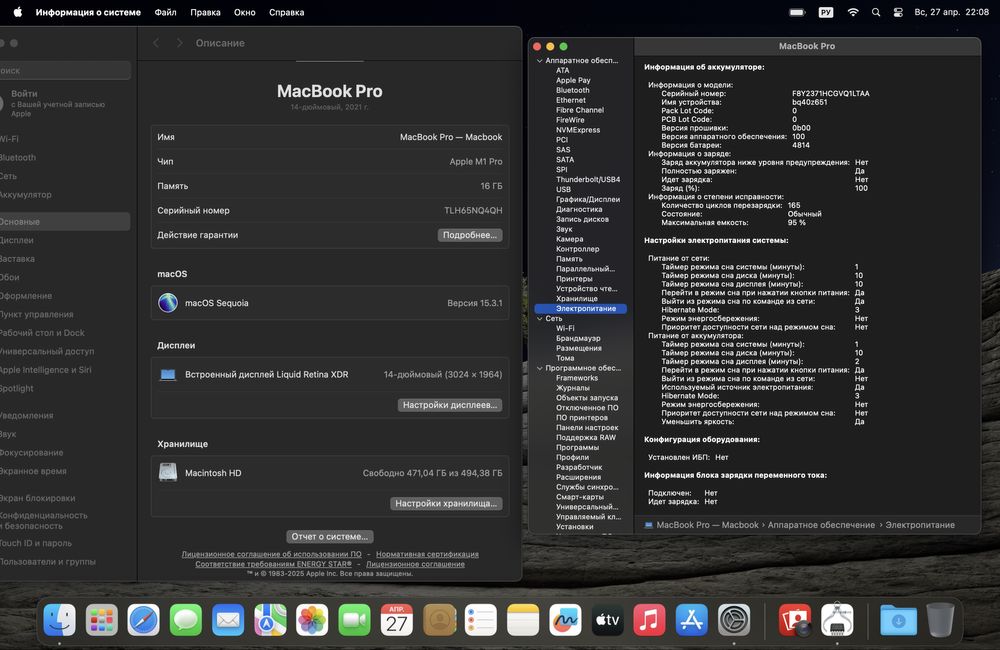Select Графика/Дисплеи in hardware tree
The height and width of the screenshot is (650, 1000).
[588, 200]
